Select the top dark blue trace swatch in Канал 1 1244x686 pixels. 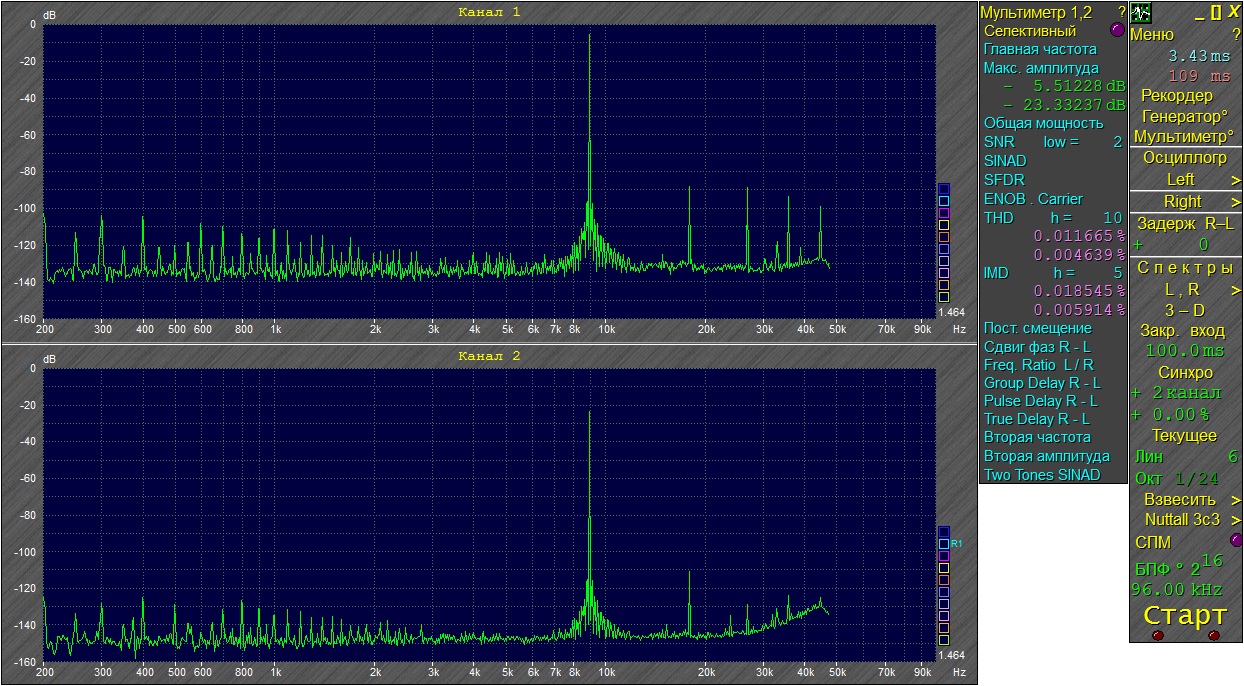point(944,189)
